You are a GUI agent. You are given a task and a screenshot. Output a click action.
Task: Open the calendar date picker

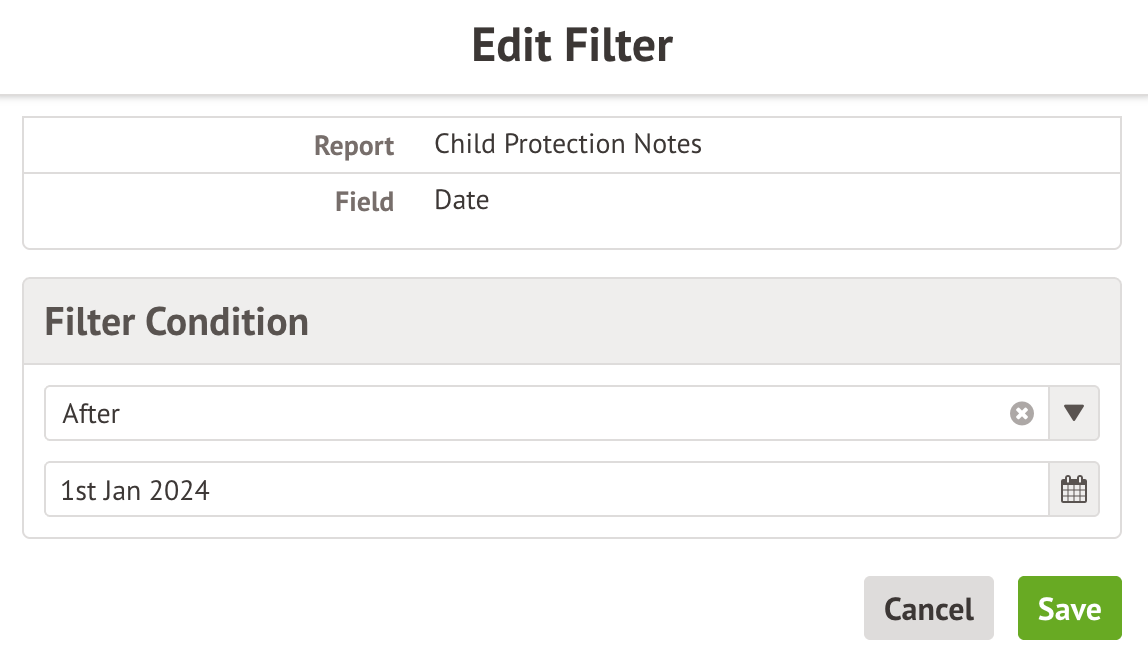click(1073, 490)
